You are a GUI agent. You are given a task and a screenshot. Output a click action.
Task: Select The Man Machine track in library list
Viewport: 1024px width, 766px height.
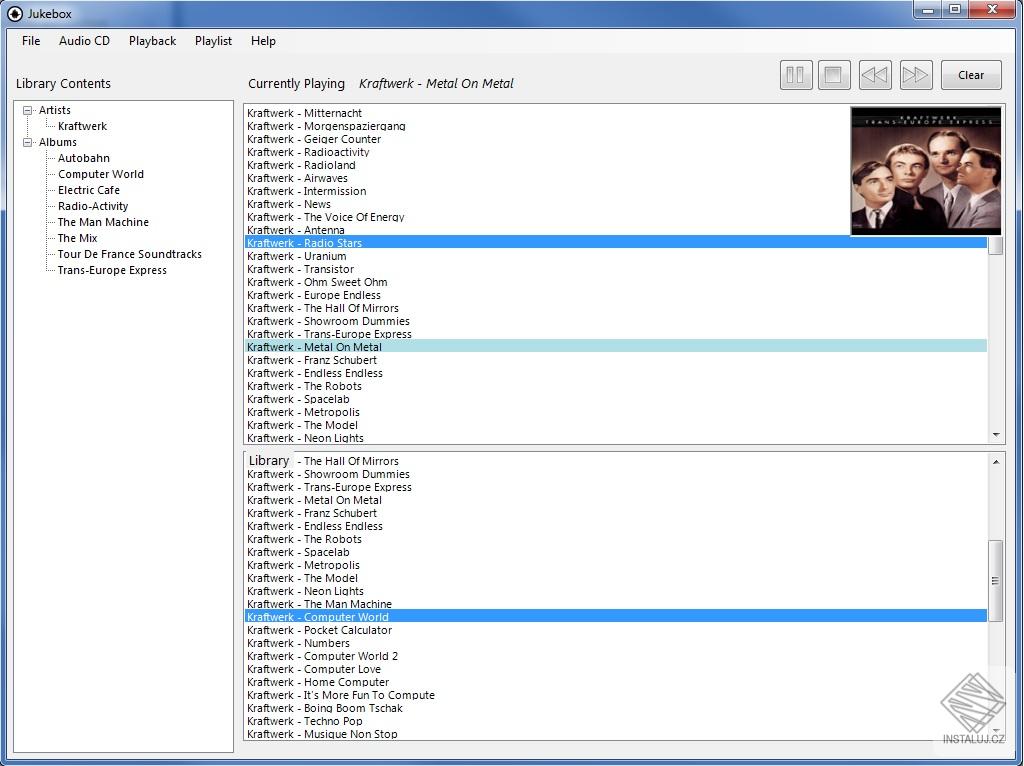click(x=319, y=604)
